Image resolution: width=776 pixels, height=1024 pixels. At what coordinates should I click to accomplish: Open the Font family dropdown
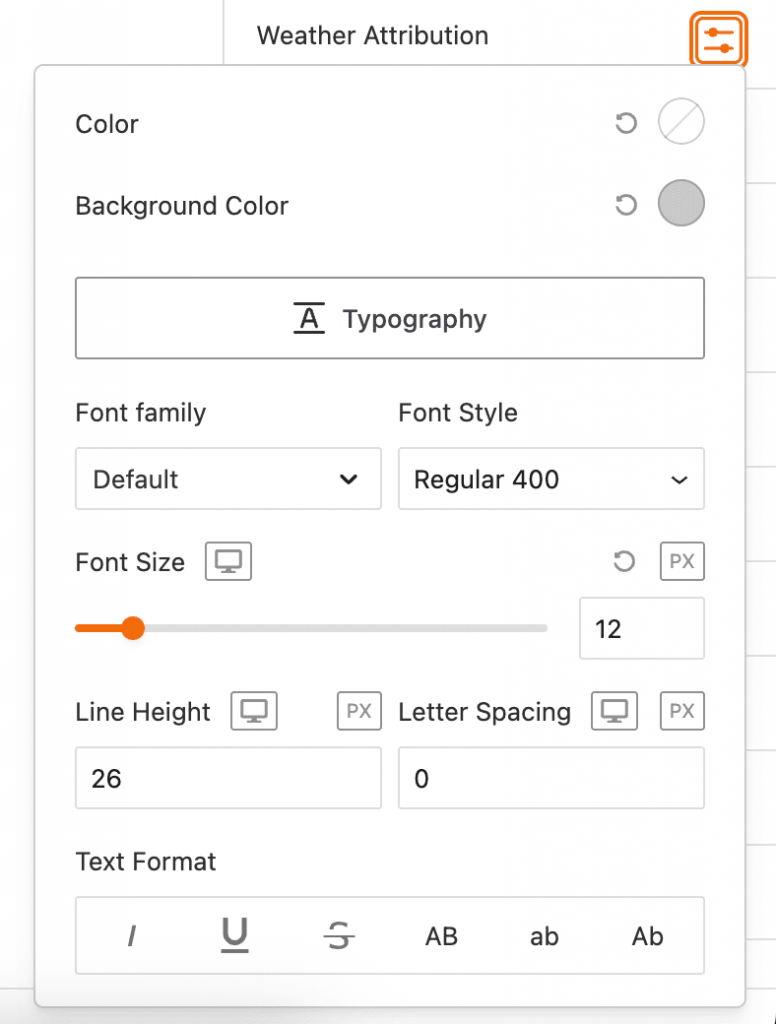pyautogui.click(x=228, y=479)
